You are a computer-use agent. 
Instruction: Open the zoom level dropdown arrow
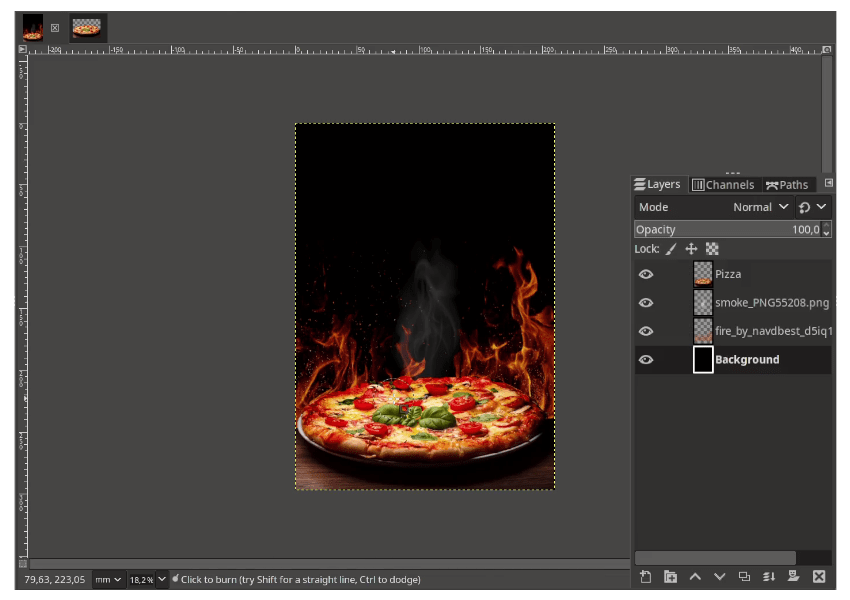tap(162, 579)
